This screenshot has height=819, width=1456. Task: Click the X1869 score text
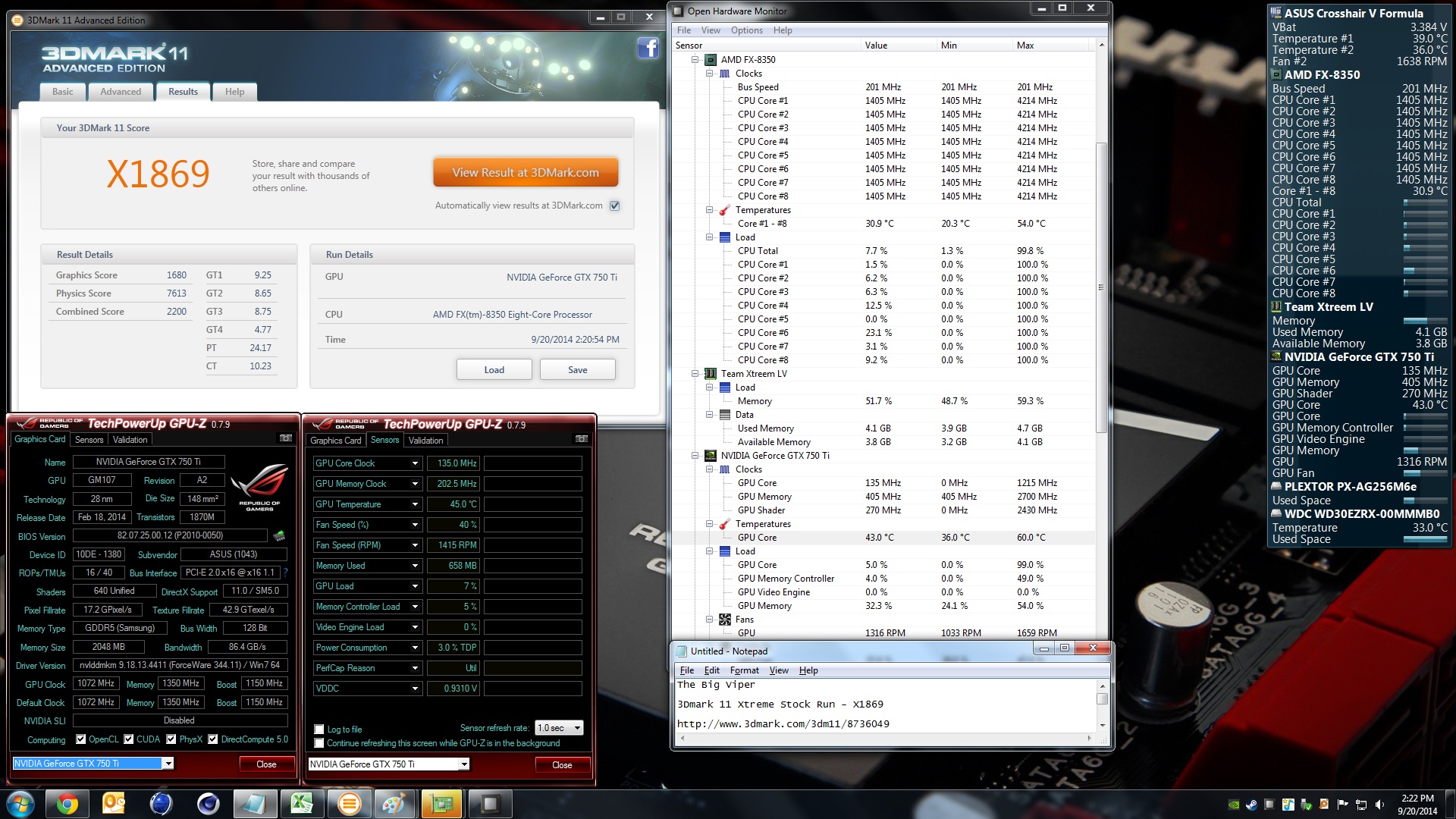pos(158,174)
